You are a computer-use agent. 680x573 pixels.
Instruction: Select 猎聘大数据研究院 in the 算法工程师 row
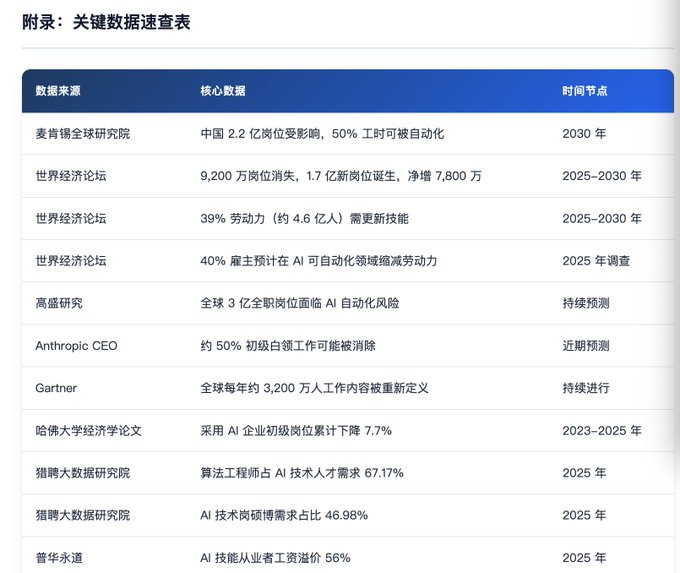[83, 473]
